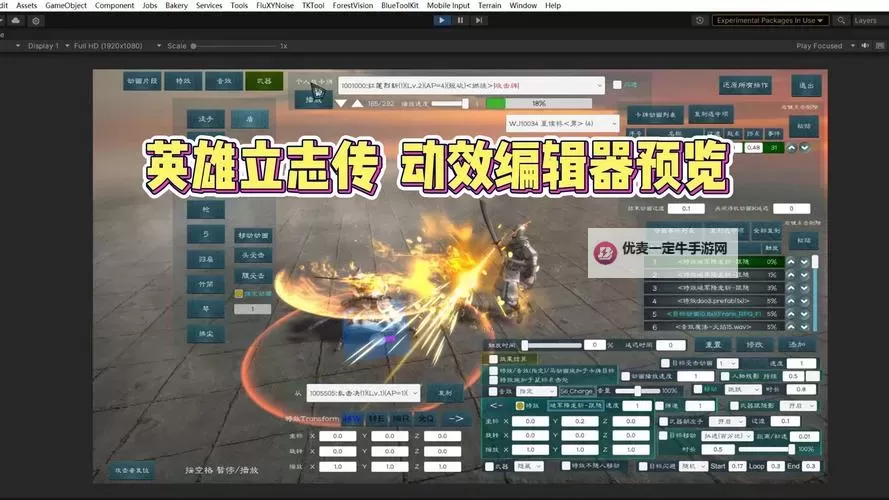Move effect list row 6 up

pyautogui.click(x=791, y=327)
